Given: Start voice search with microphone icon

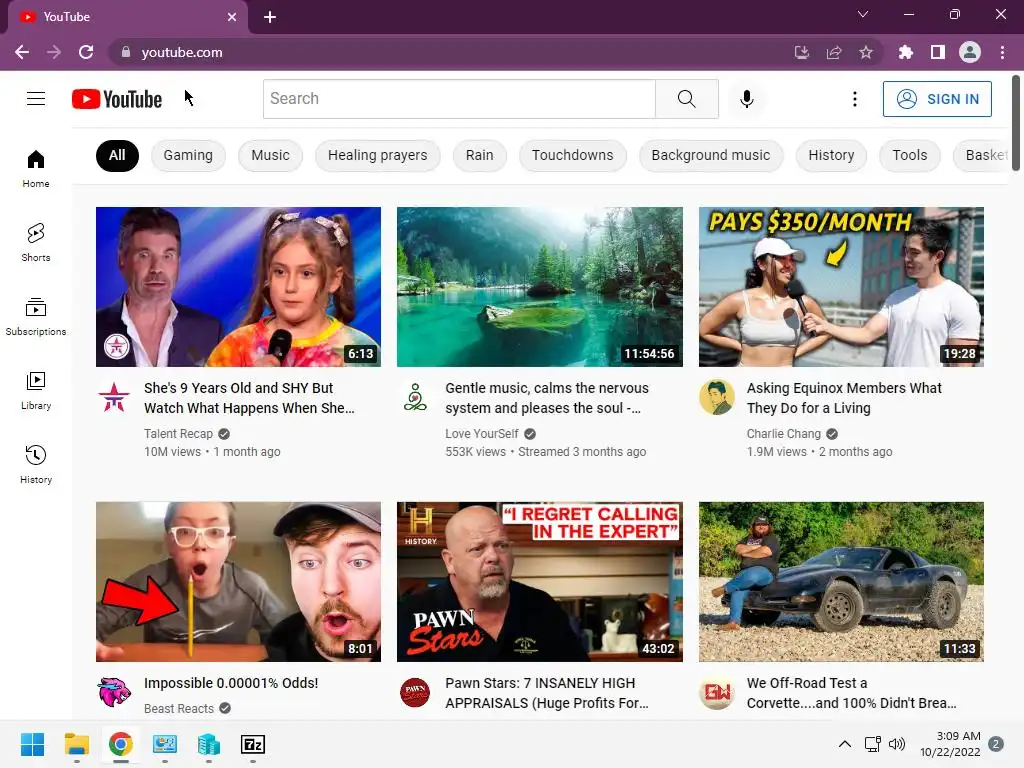Looking at the screenshot, I should click(x=746, y=99).
